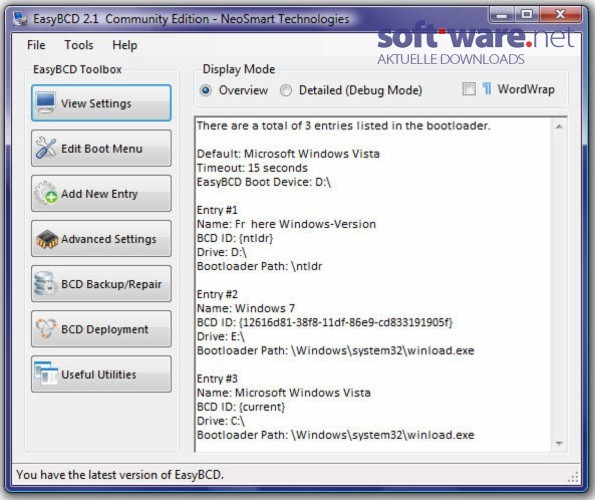This screenshot has width=595, height=500.
Task: Select Detailed (Debug Mode) radio button
Action: coord(286,91)
